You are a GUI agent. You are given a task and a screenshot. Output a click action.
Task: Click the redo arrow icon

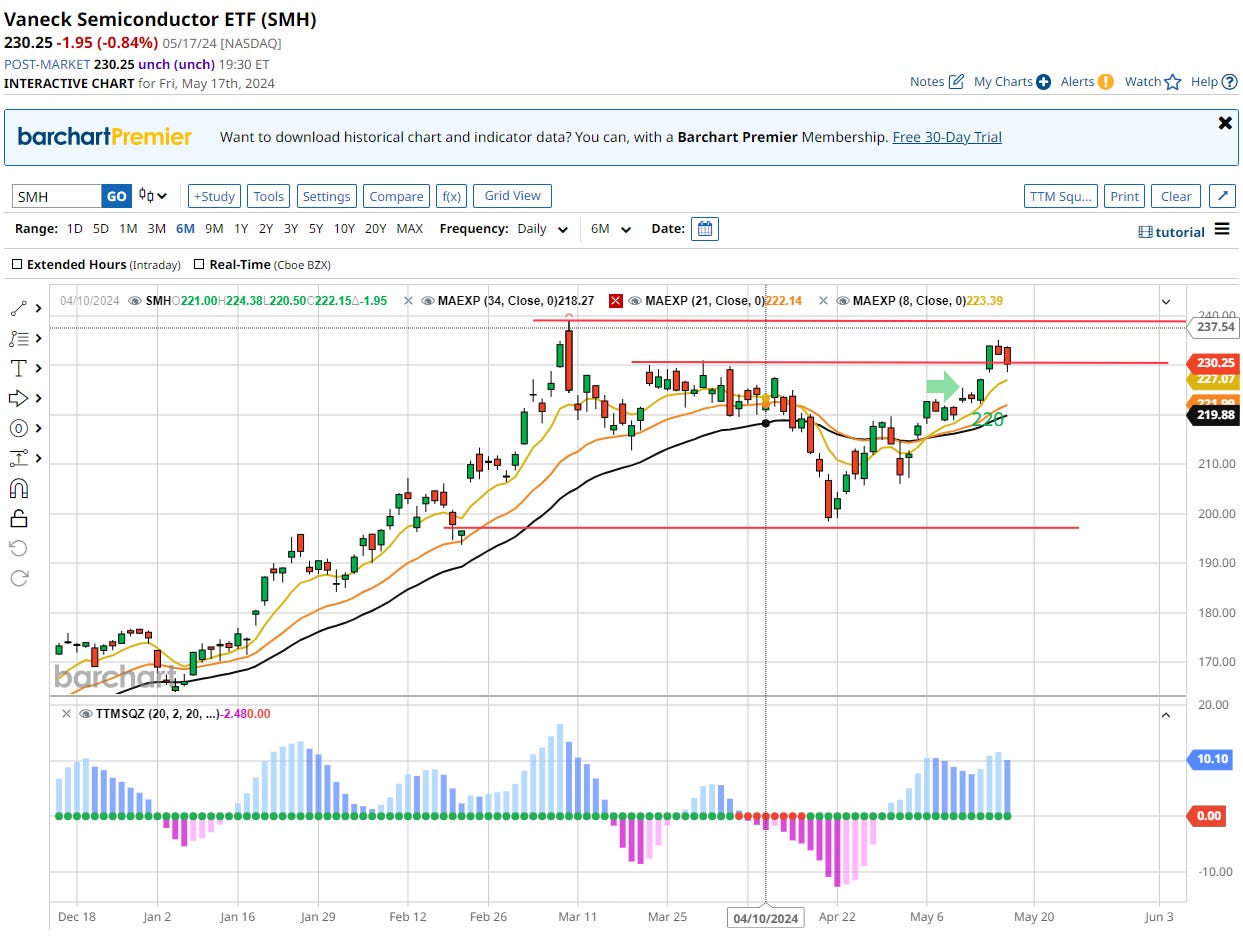coord(19,578)
